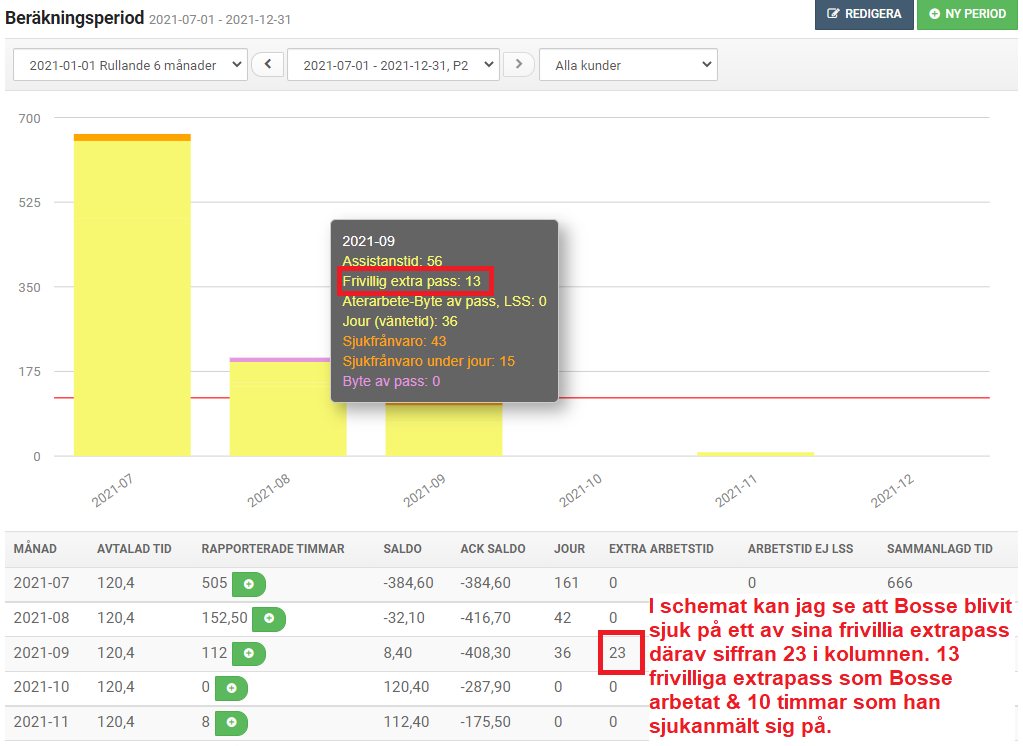Viewport: 1023px width, 746px height.
Task: Create new period with NY PERIOD
Action: pyautogui.click(x=968, y=14)
